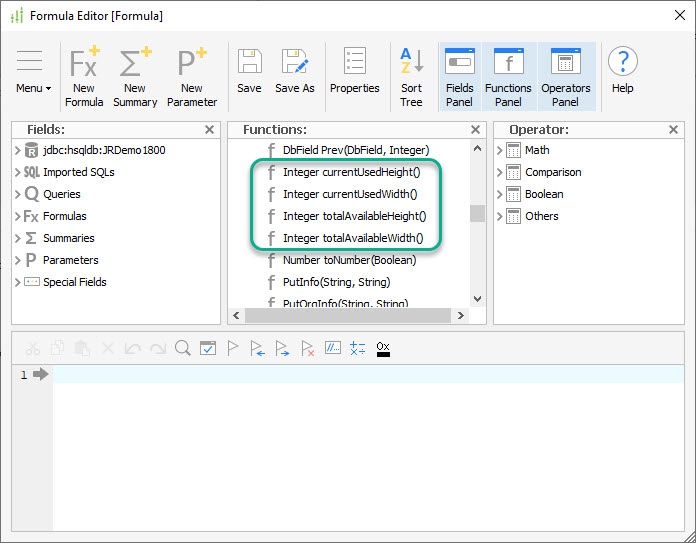Expand the Comparison operators
Image resolution: width=696 pixels, height=543 pixels.
click(500, 172)
